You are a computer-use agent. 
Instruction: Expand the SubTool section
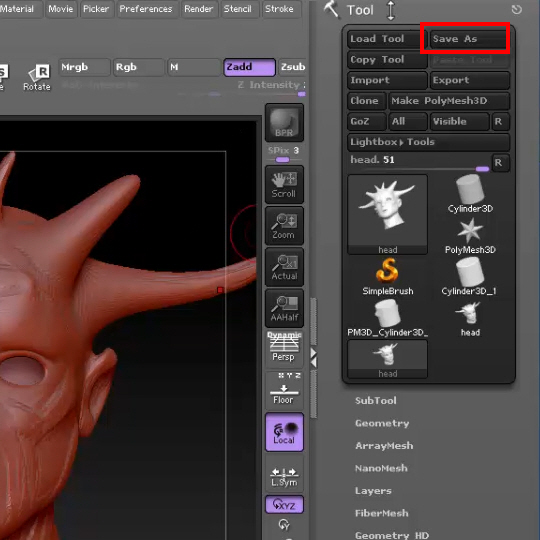[376, 401]
